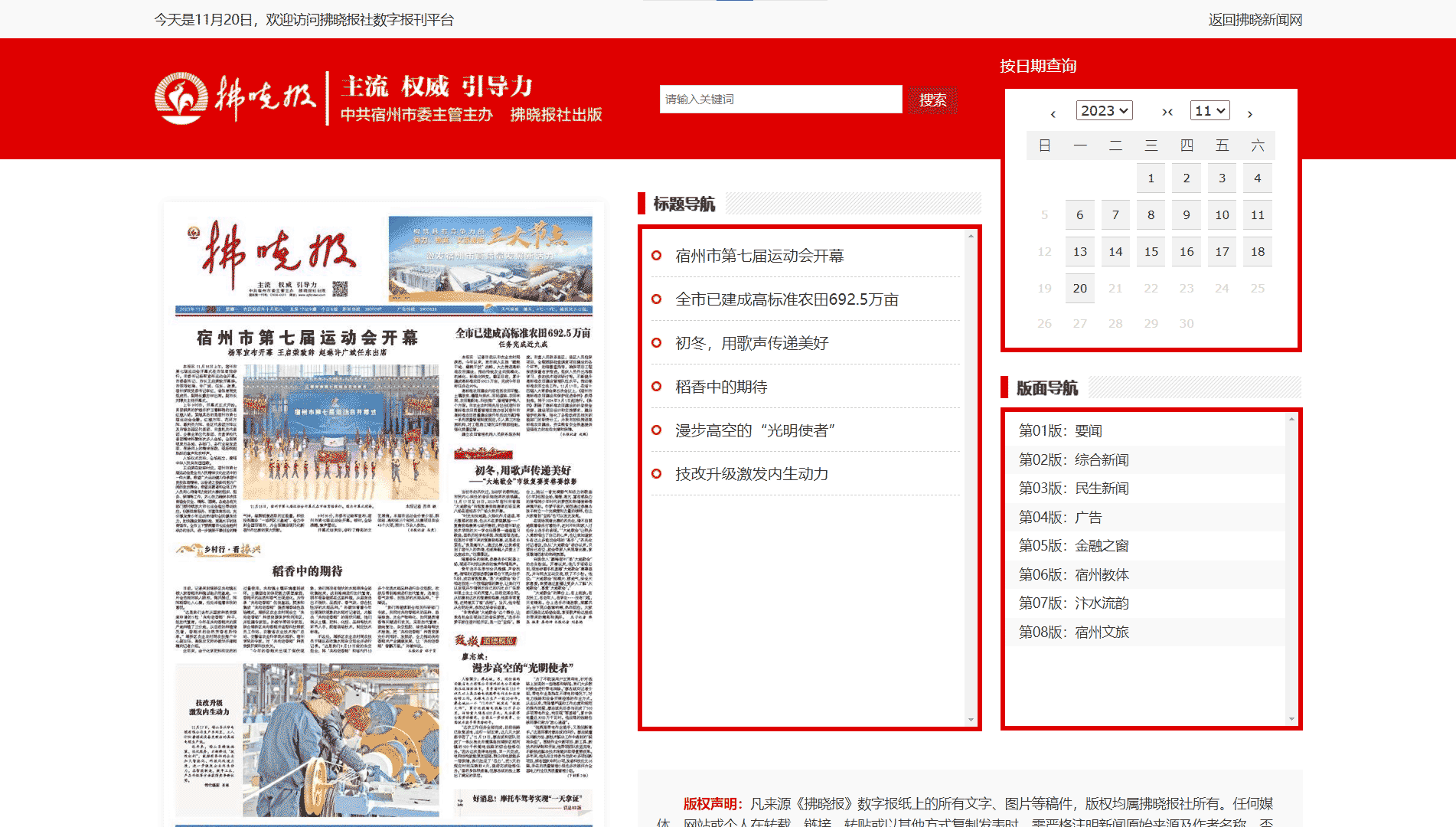This screenshot has width=1456, height=827.
Task: Select calendar date 1
Action: (x=1151, y=178)
